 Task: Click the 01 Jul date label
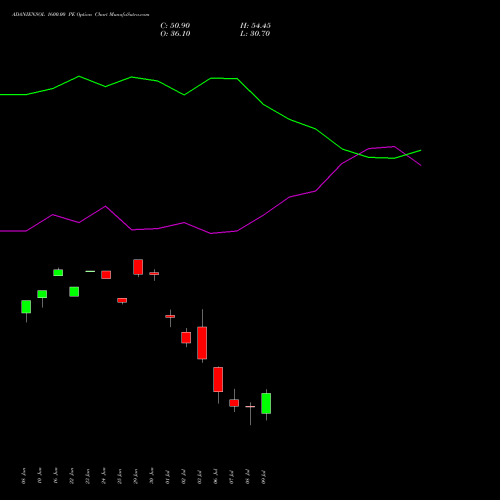click(168, 477)
